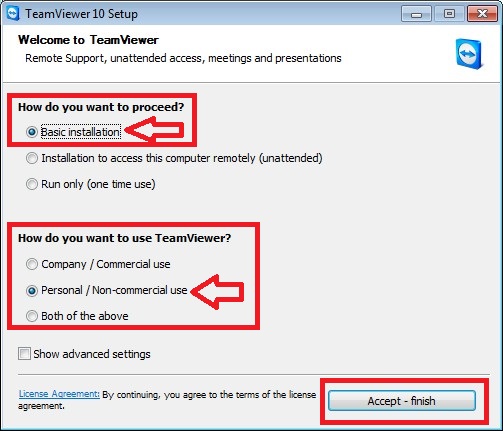
Task: Select the Basic installation radio button
Action: (32, 132)
